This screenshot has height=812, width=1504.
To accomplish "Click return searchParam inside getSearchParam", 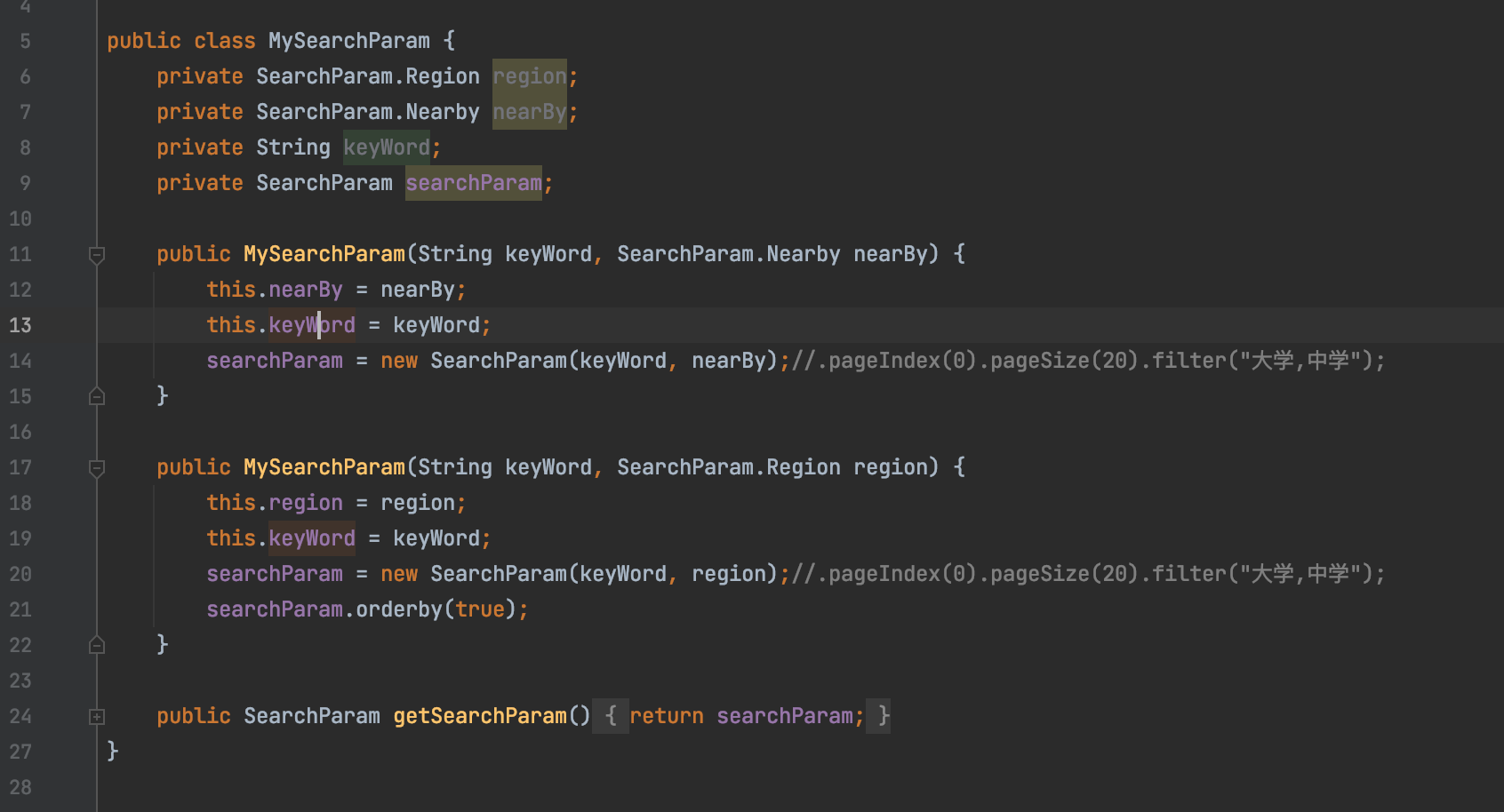I will click(747, 716).
